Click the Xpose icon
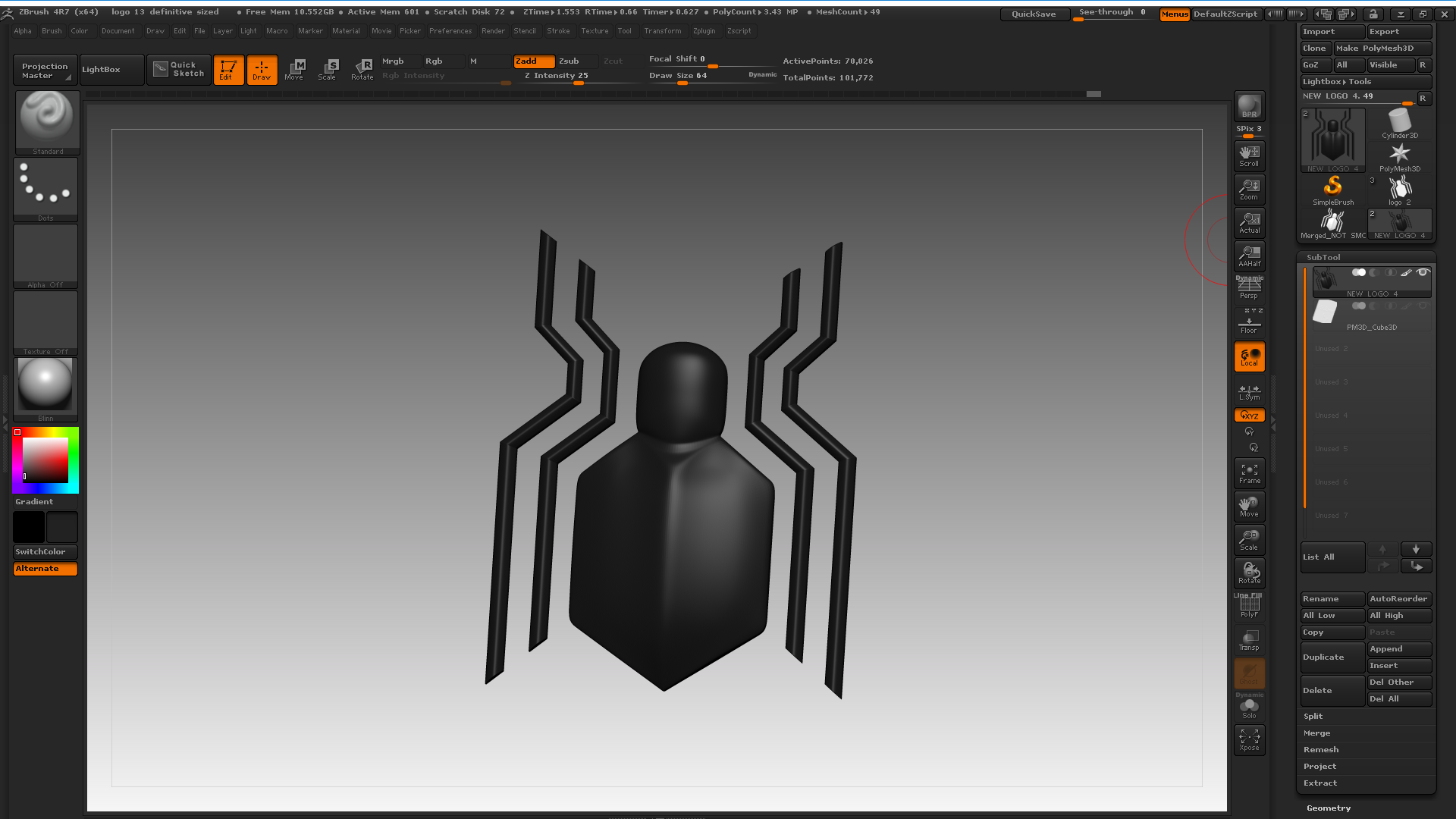Image resolution: width=1456 pixels, height=819 pixels. coord(1249,739)
